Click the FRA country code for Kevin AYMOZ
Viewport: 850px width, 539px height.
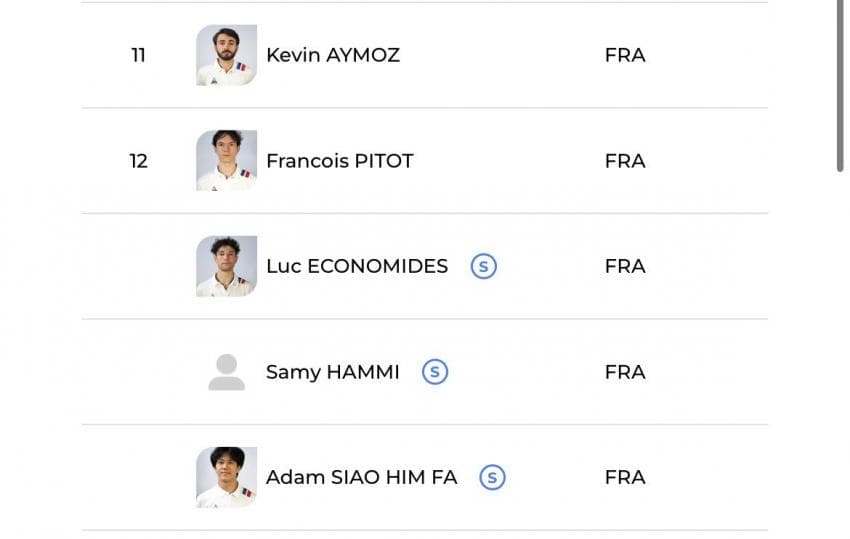[x=625, y=55]
